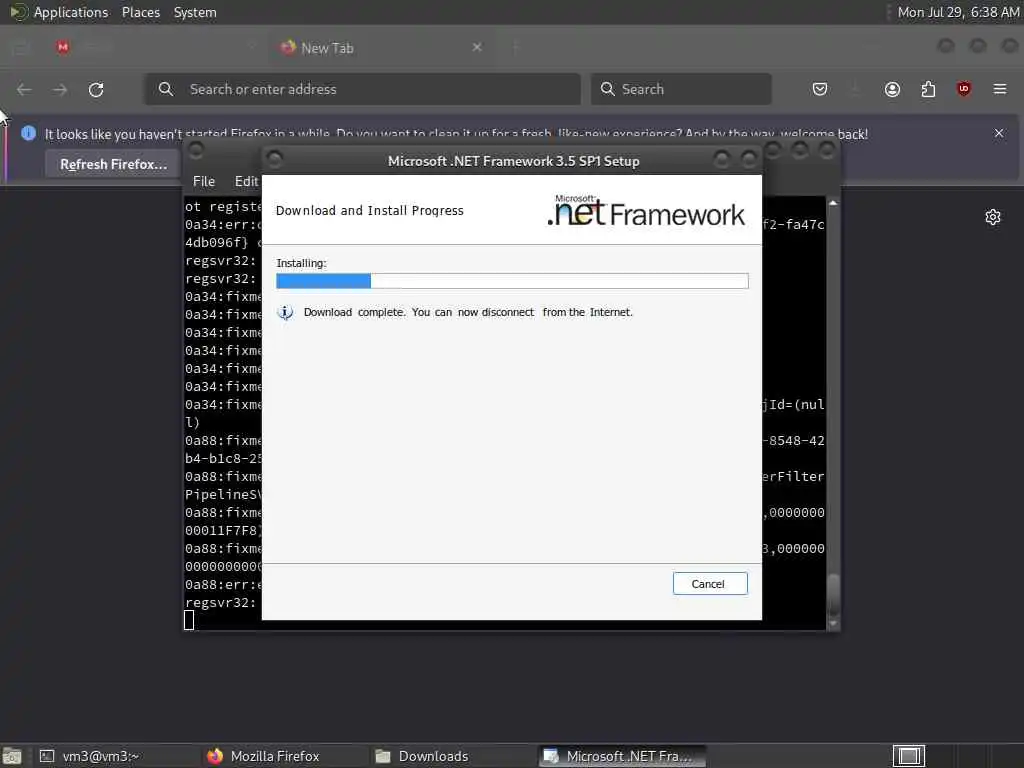
Task: Open New Tab page settings gear
Action: (993, 217)
